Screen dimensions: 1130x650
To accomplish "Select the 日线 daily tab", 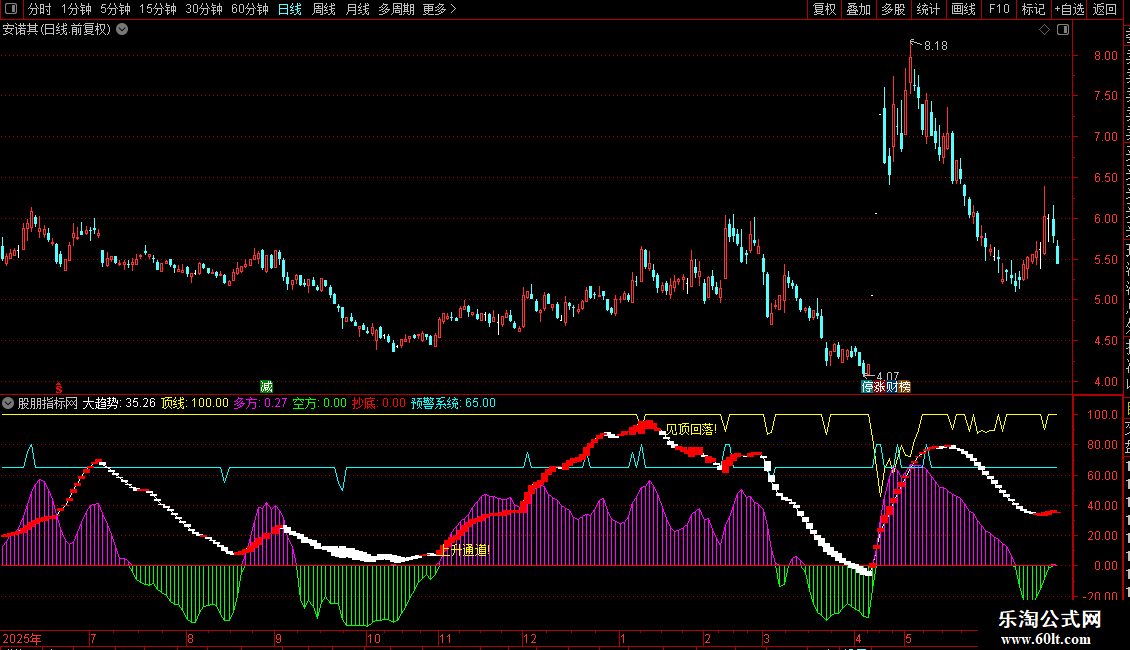I will point(290,9).
